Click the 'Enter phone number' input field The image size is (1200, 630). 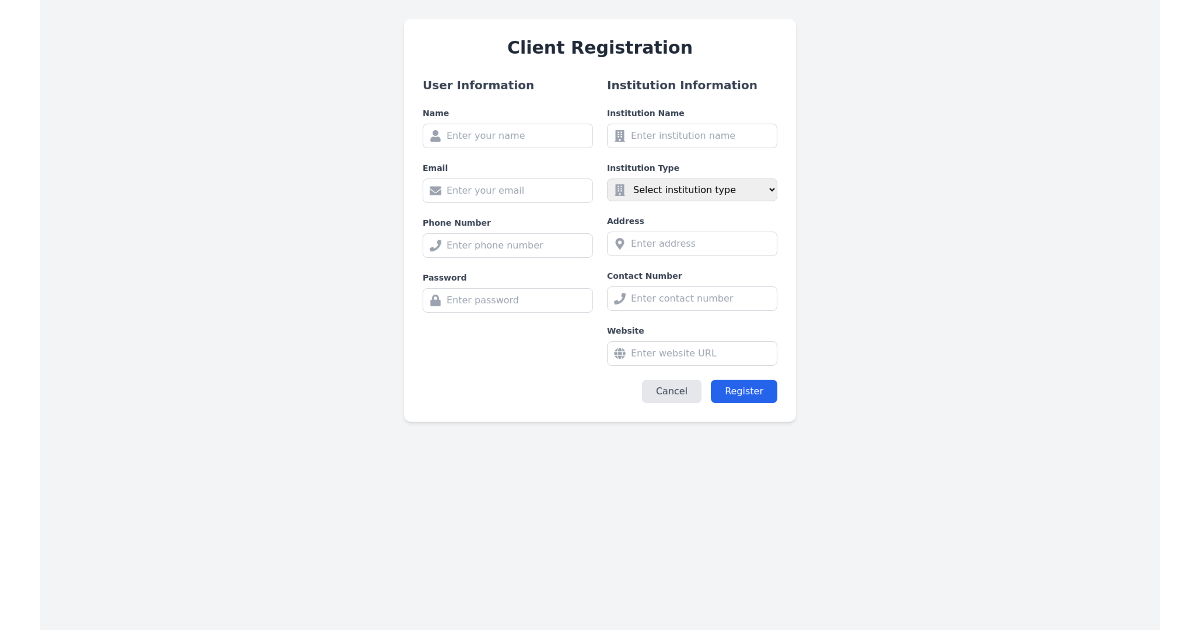click(510, 245)
